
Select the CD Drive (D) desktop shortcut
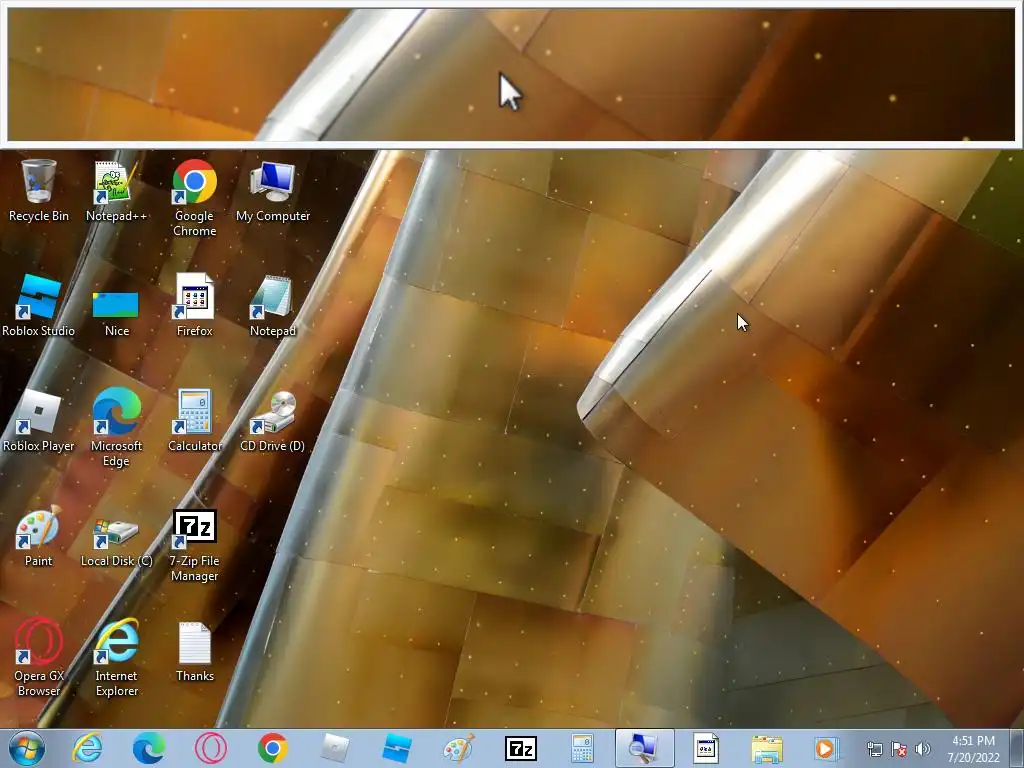[273, 420]
